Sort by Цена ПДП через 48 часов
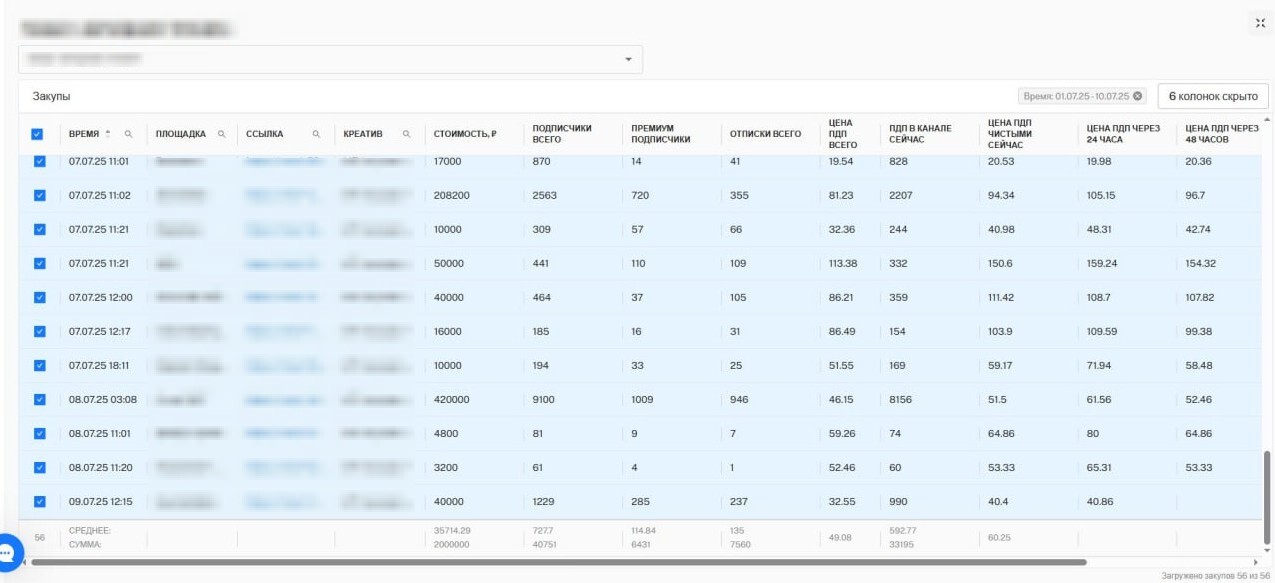1275x583 pixels. click(x=1221, y=134)
